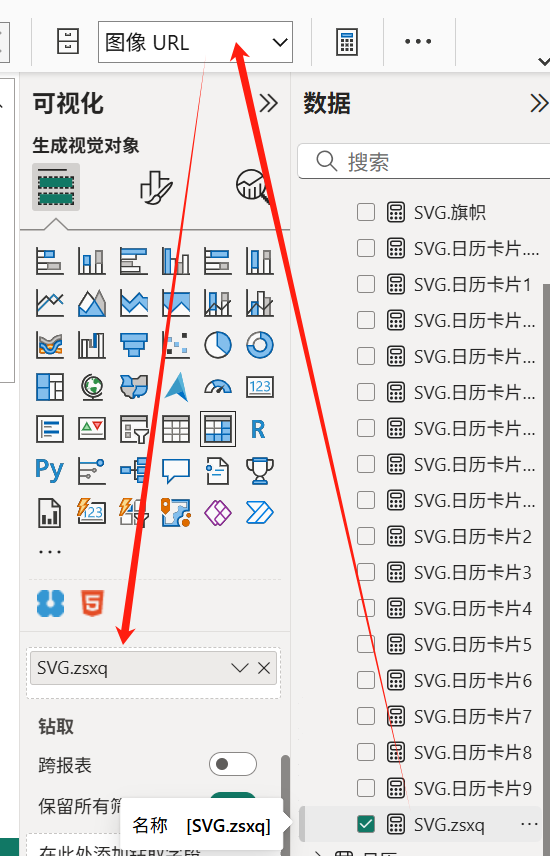Pick the Python (Py) visual
The width and height of the screenshot is (550, 856).
click(x=50, y=471)
